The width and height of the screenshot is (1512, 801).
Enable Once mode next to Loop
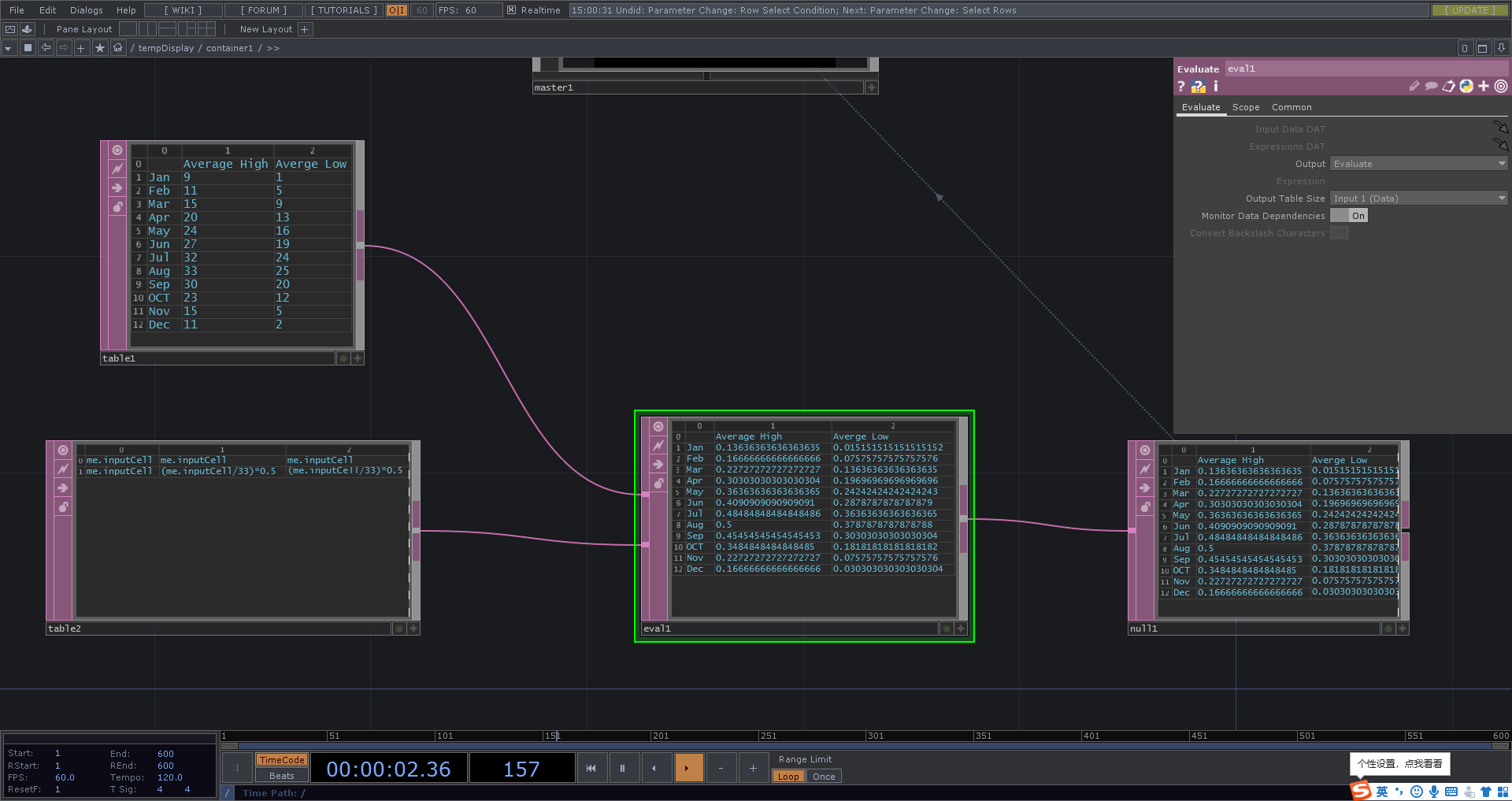pos(823,776)
